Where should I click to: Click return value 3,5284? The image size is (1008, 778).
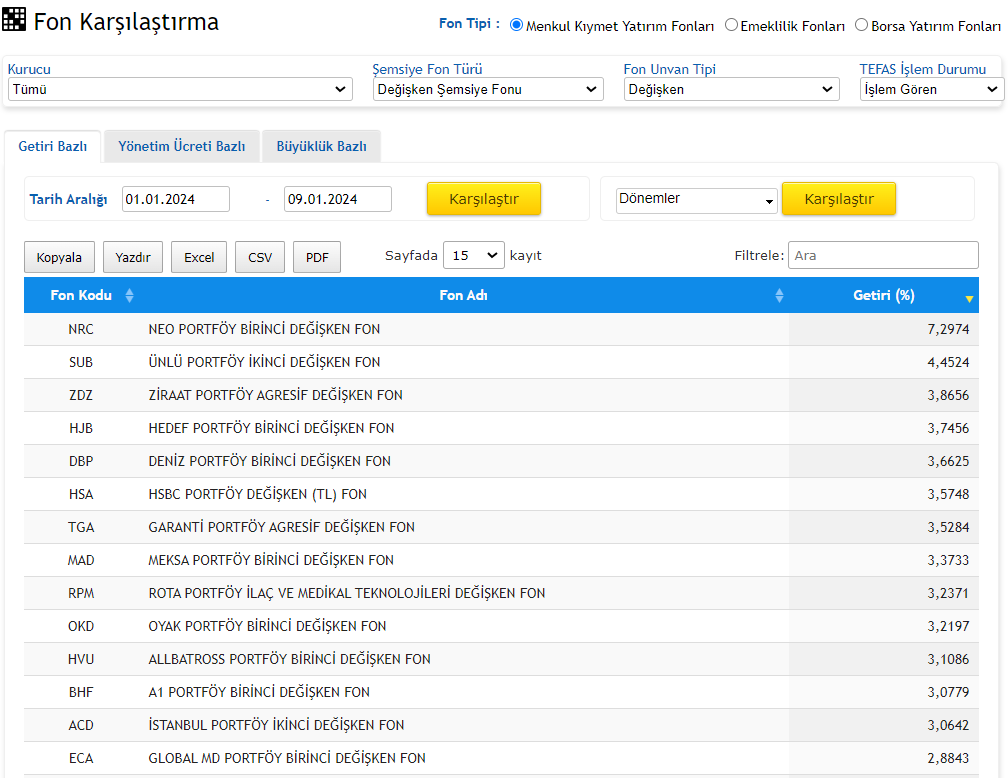point(948,527)
